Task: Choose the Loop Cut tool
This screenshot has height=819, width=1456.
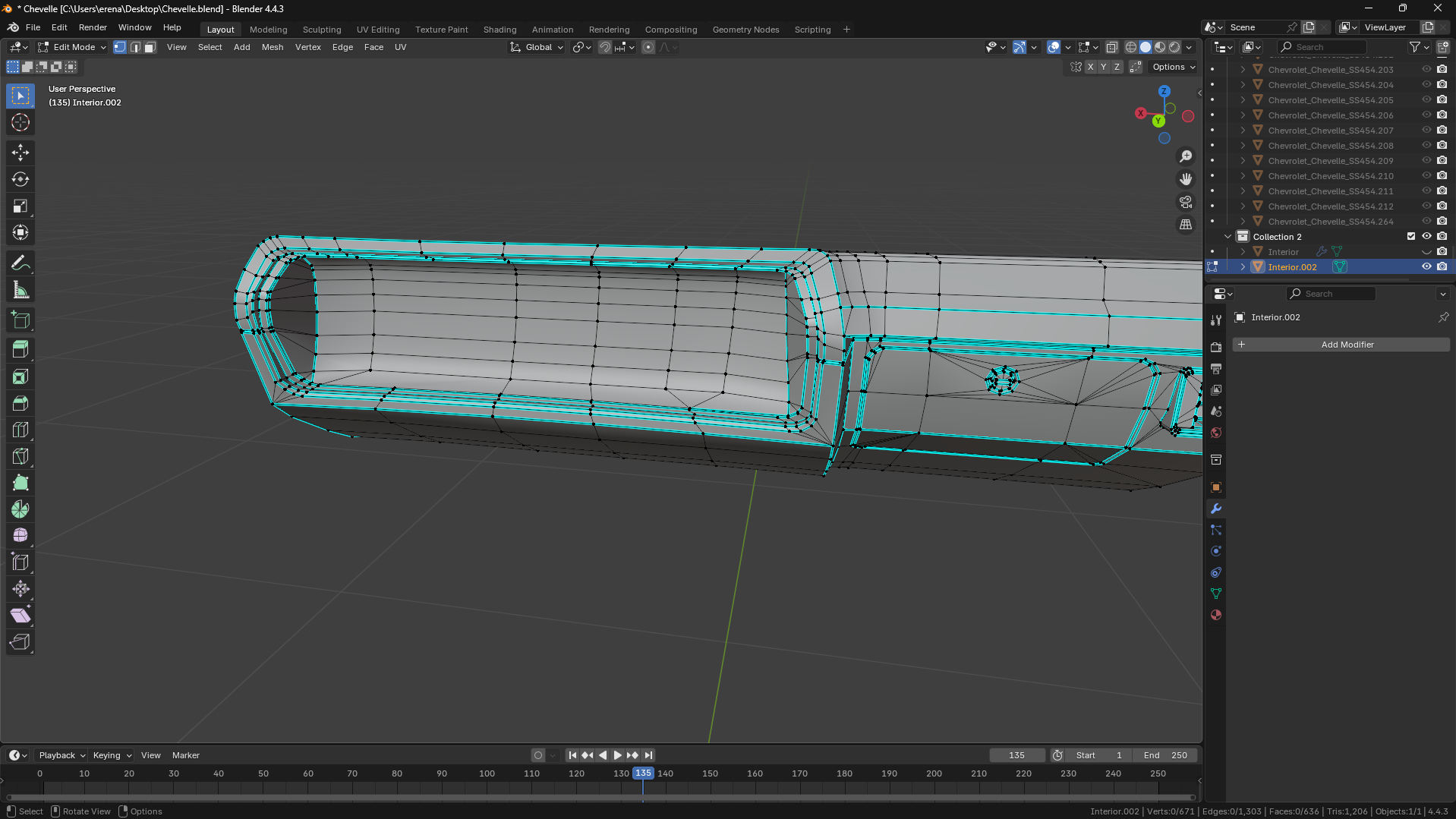Action: click(20, 430)
